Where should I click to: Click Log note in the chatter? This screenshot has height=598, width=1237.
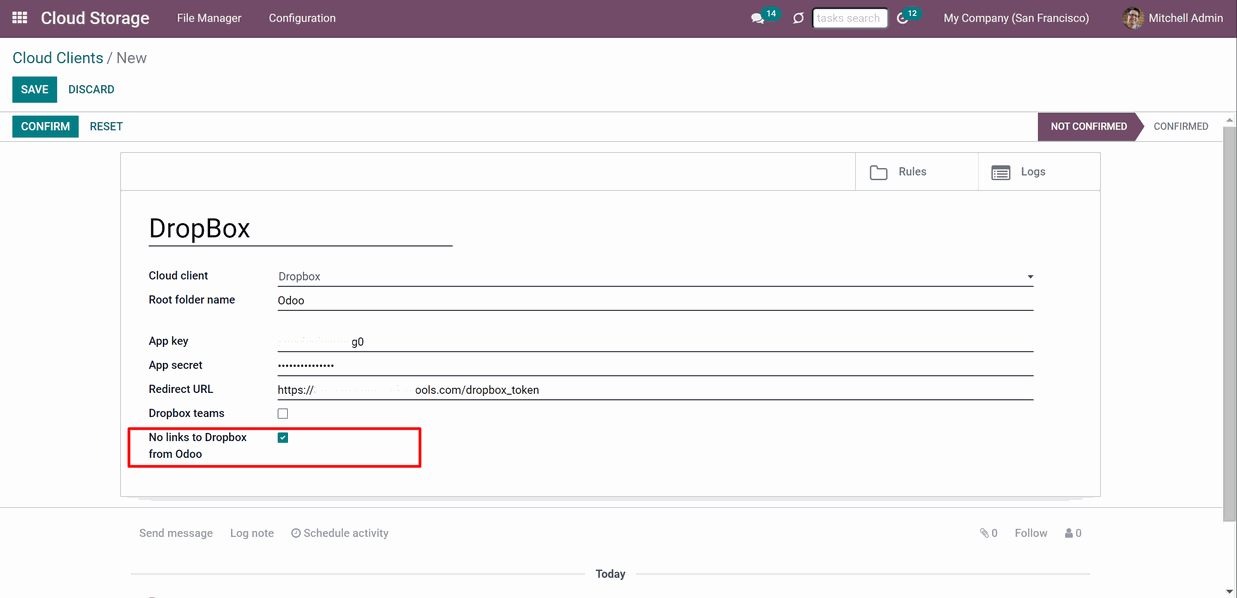coord(252,534)
